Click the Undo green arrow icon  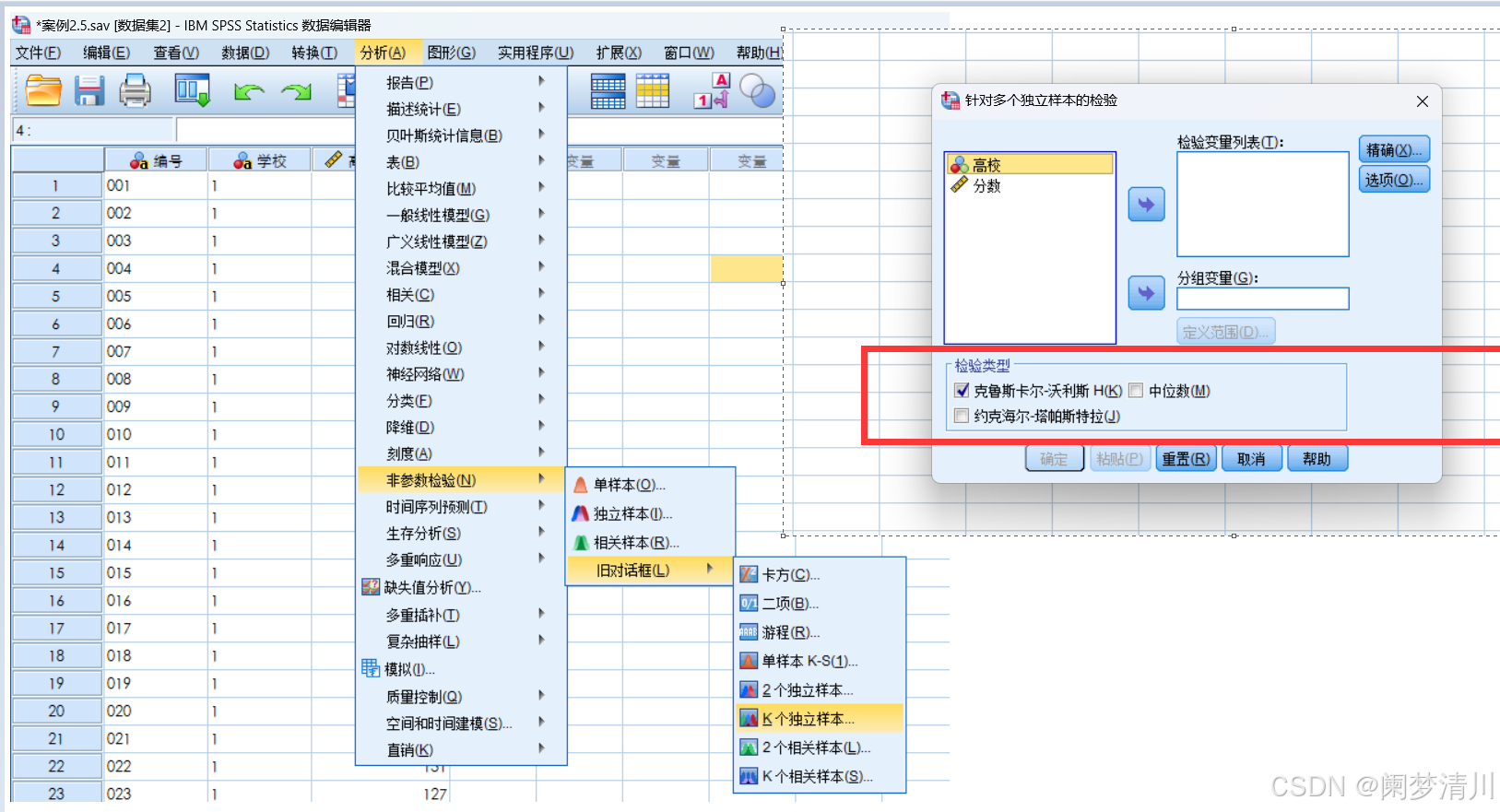pyautogui.click(x=249, y=91)
